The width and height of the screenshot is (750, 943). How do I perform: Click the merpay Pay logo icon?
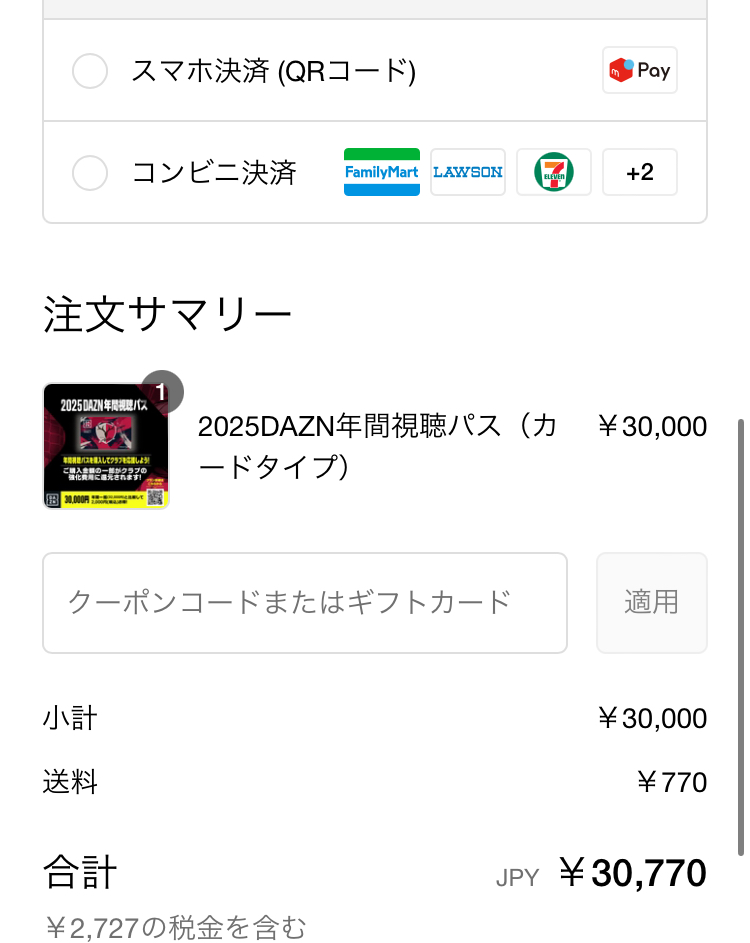tap(639, 70)
